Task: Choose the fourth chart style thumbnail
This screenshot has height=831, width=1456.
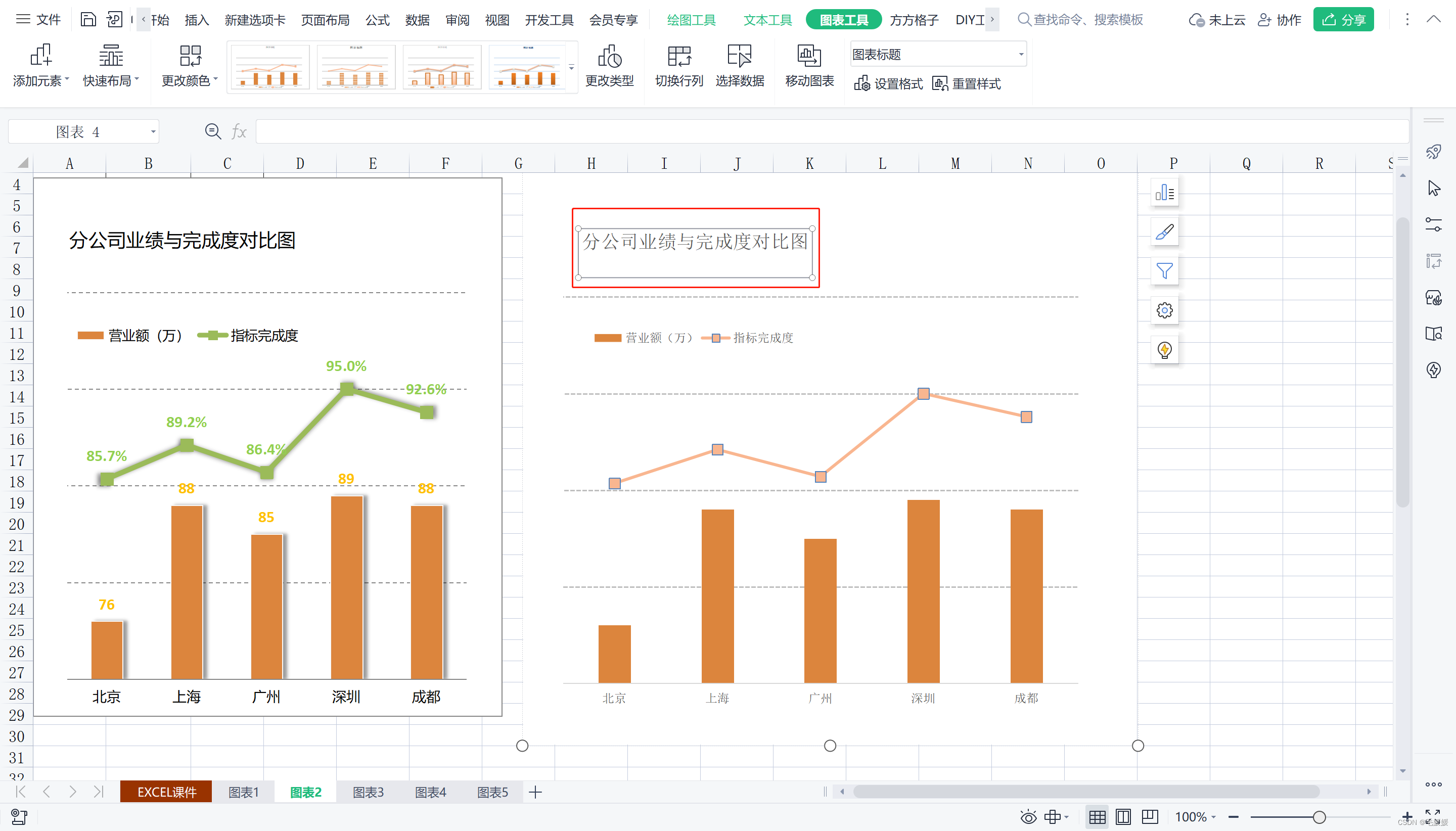Action: click(527, 67)
